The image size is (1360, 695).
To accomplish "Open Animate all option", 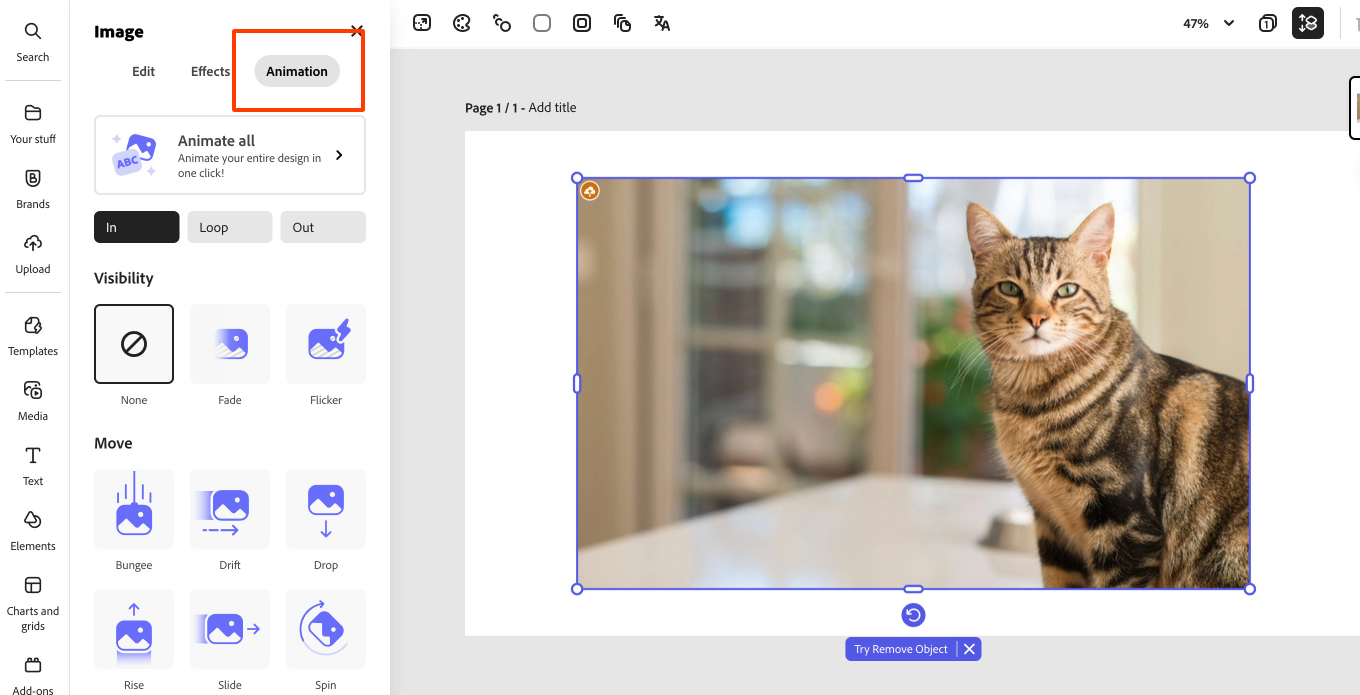I will (230, 155).
